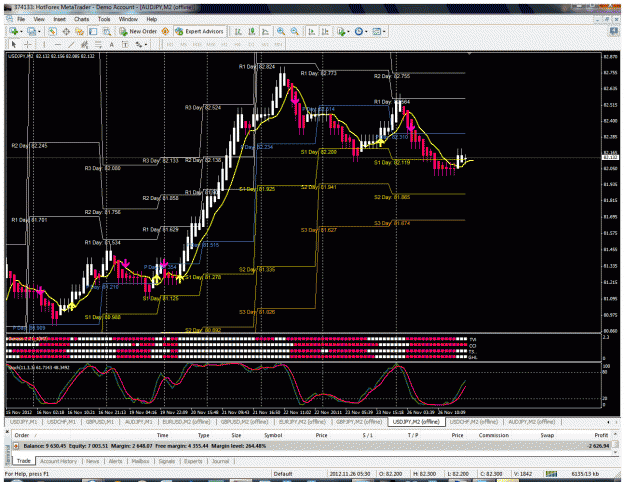Open the New Chart dropdown arrow

tap(21, 31)
